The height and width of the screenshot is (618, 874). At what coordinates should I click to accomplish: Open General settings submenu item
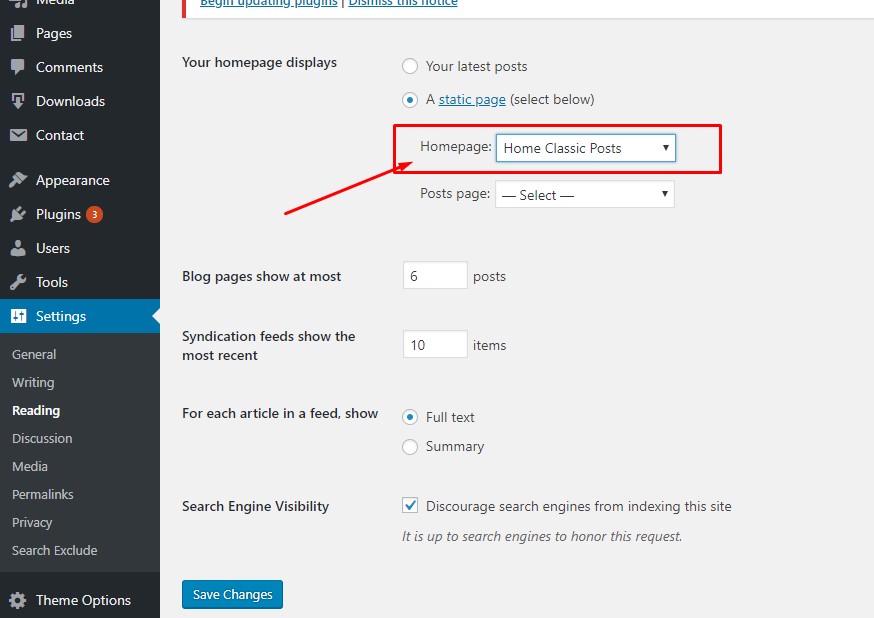[34, 354]
